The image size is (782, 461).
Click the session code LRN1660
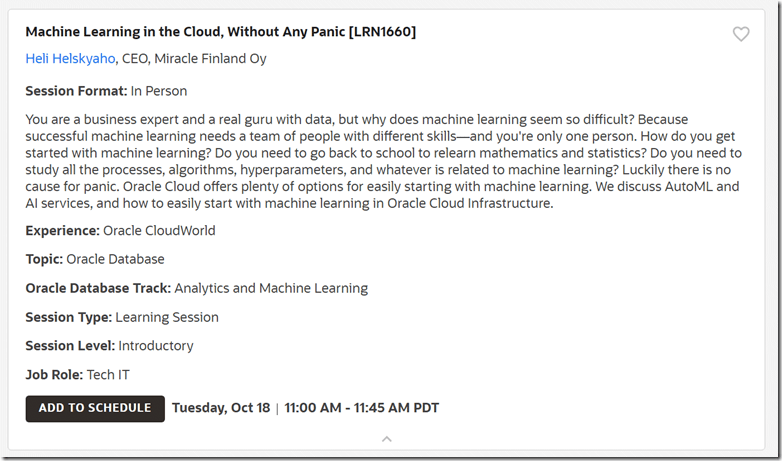382,32
